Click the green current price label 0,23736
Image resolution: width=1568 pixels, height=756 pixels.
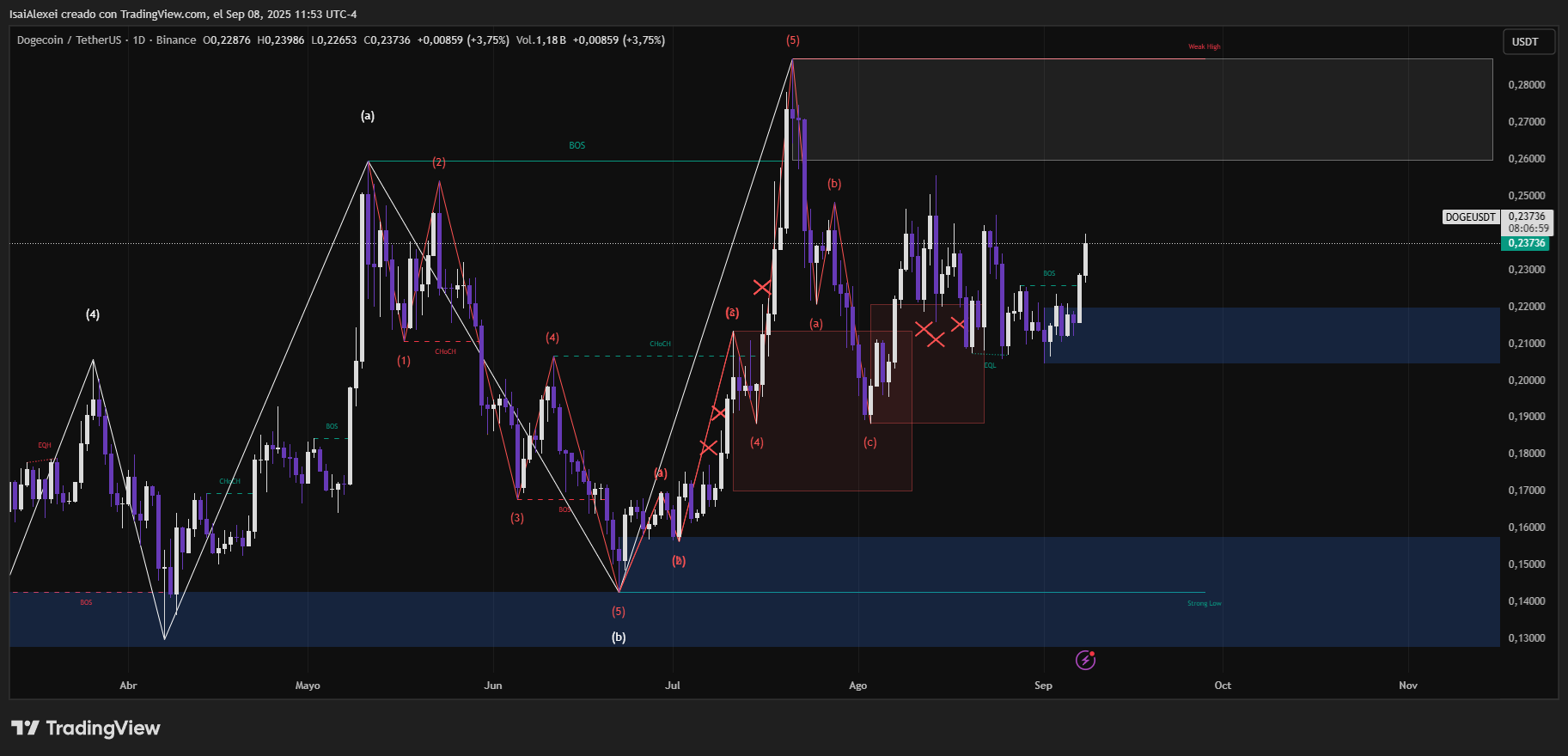pos(1526,243)
